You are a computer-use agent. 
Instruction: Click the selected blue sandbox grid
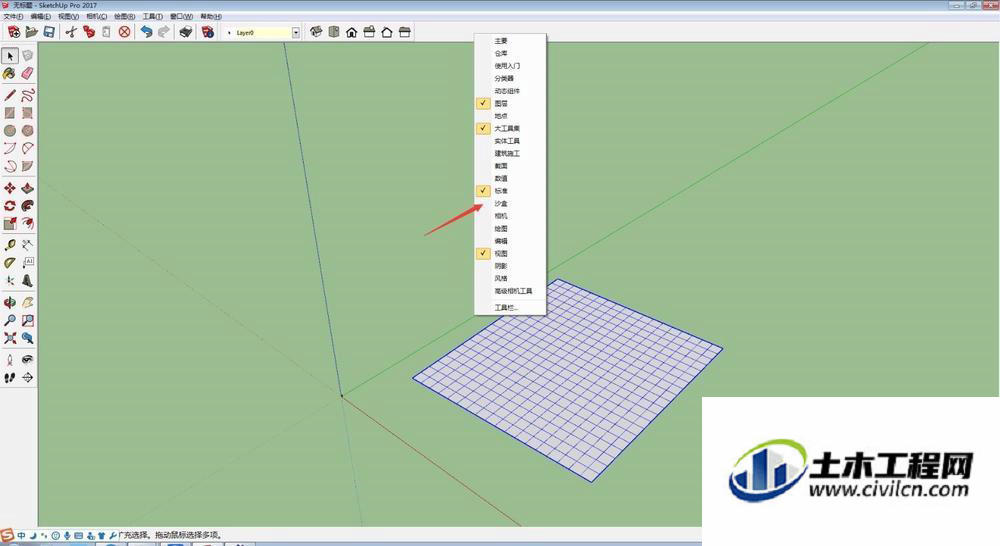click(568, 379)
